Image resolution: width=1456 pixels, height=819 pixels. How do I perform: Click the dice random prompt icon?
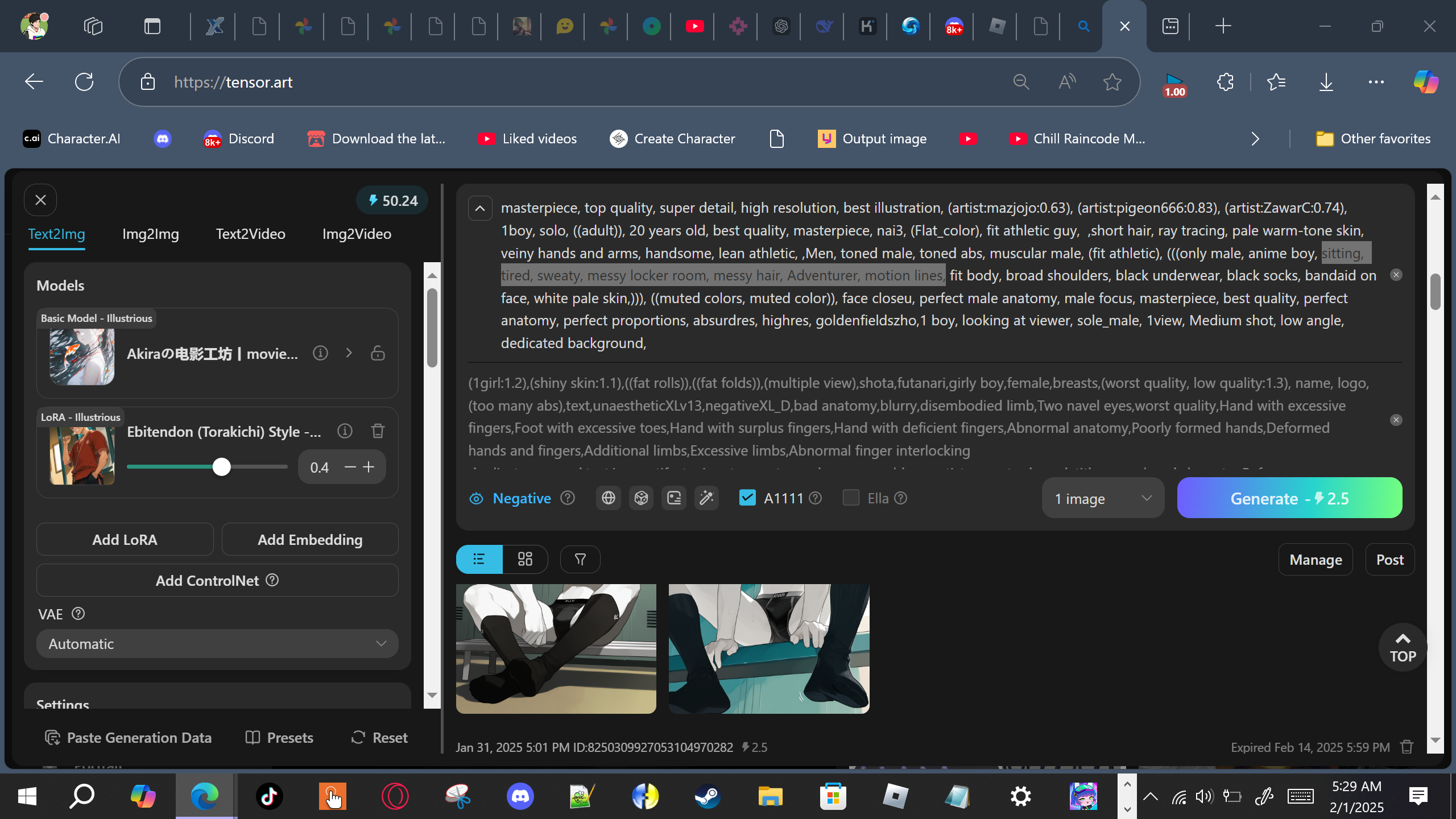[641, 498]
